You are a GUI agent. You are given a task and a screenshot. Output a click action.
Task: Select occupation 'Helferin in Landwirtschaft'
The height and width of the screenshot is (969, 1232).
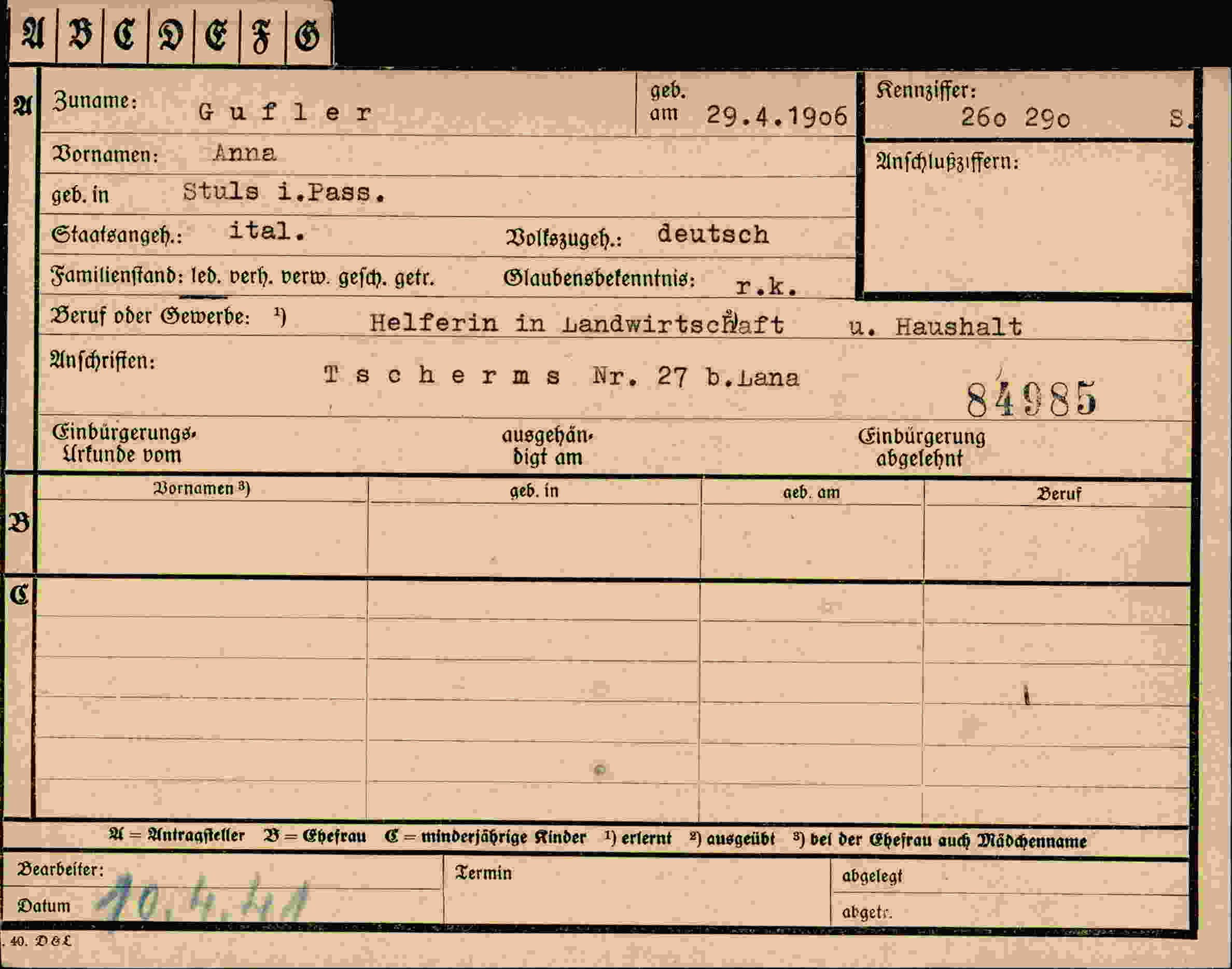coord(577,323)
